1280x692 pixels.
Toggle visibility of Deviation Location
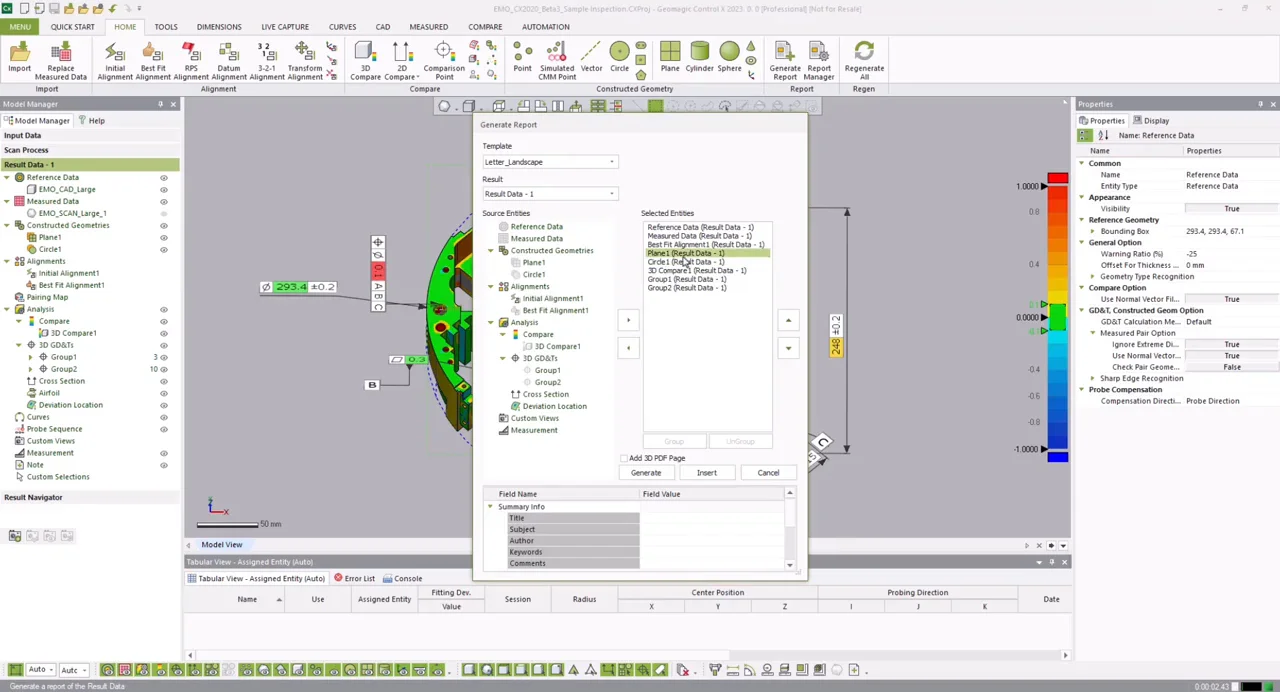pyautogui.click(x=164, y=405)
